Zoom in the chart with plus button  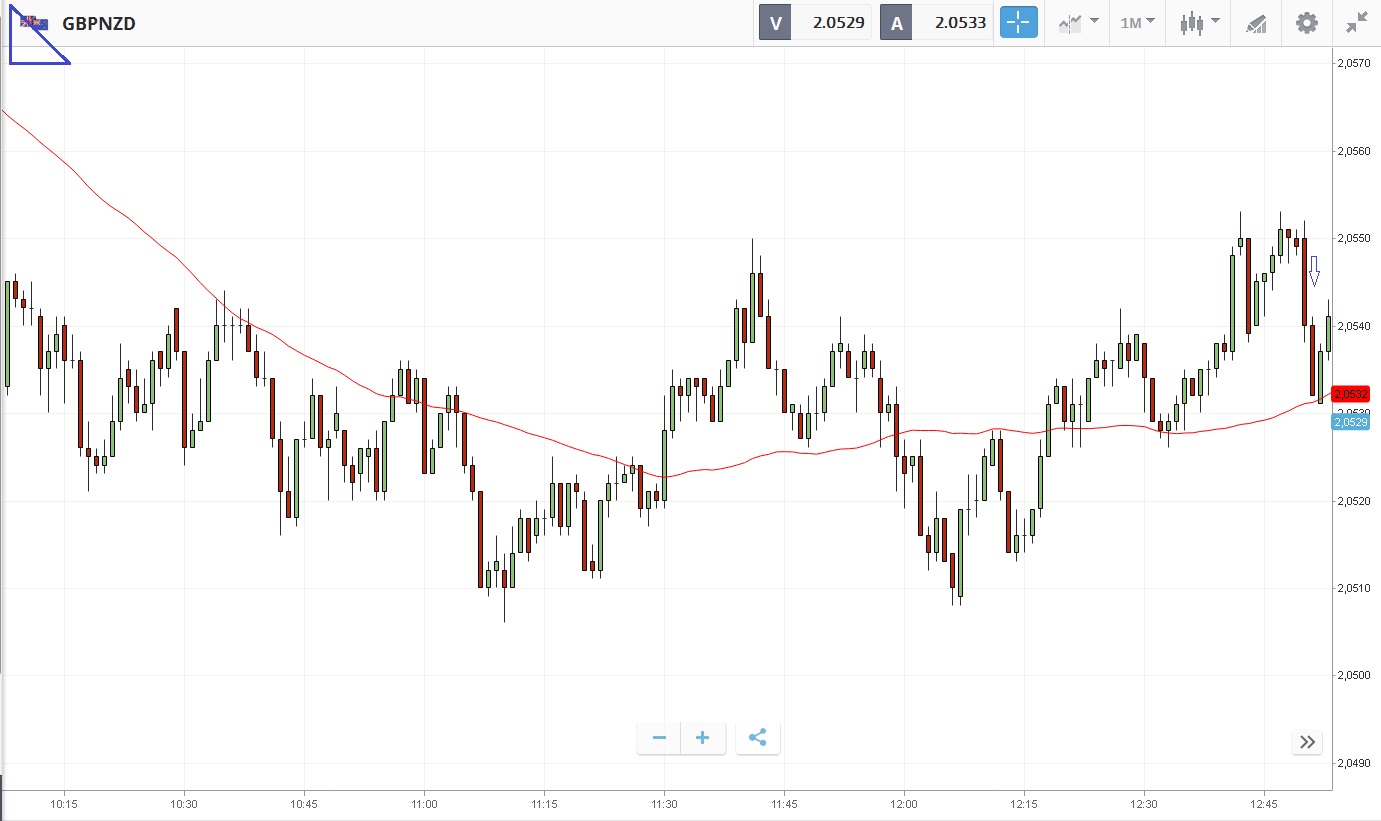pyautogui.click(x=703, y=738)
